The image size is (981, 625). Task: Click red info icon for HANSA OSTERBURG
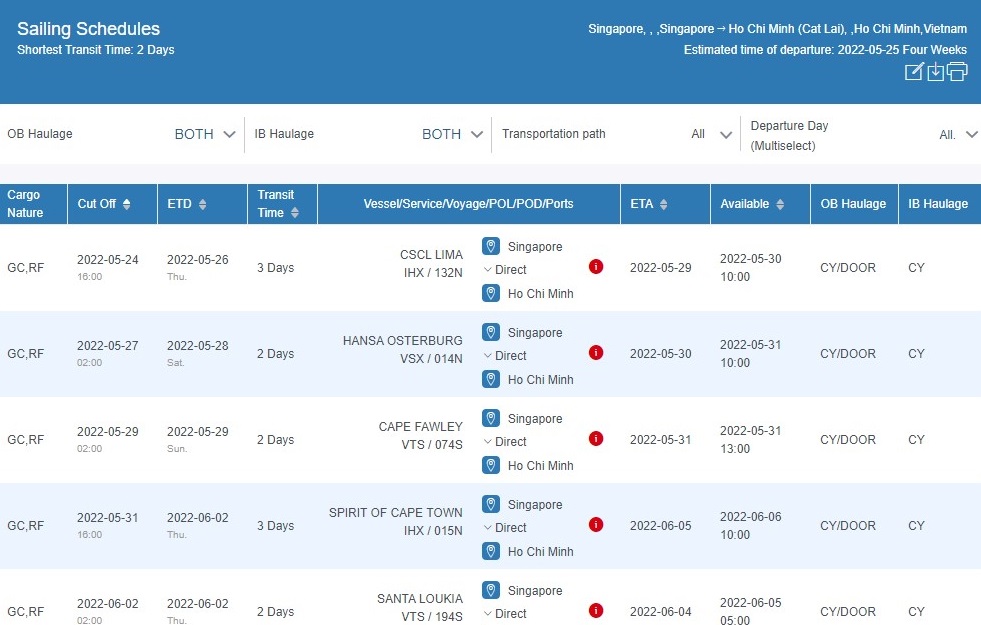(596, 353)
